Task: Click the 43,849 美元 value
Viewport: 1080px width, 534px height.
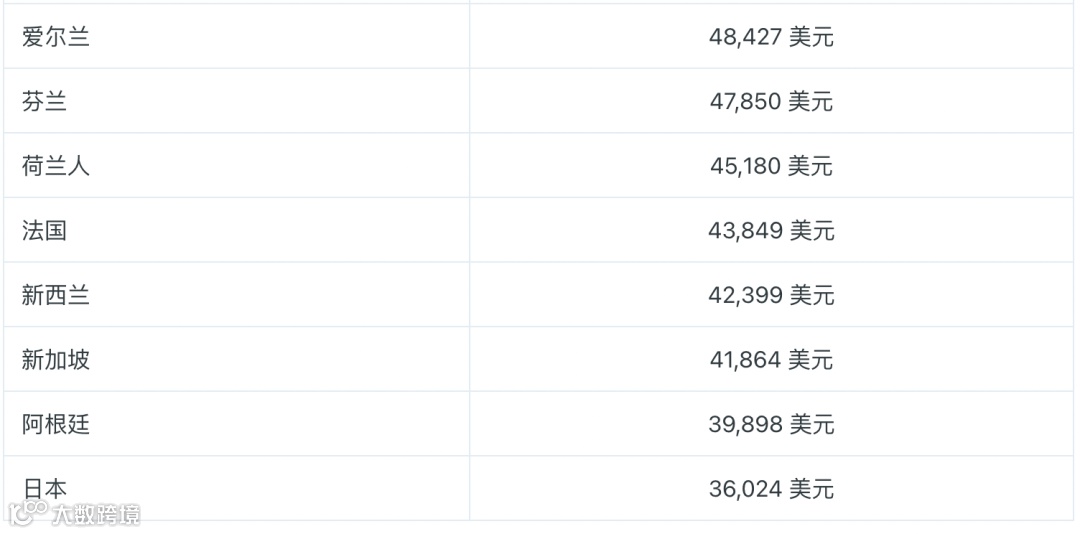Action: pos(771,231)
